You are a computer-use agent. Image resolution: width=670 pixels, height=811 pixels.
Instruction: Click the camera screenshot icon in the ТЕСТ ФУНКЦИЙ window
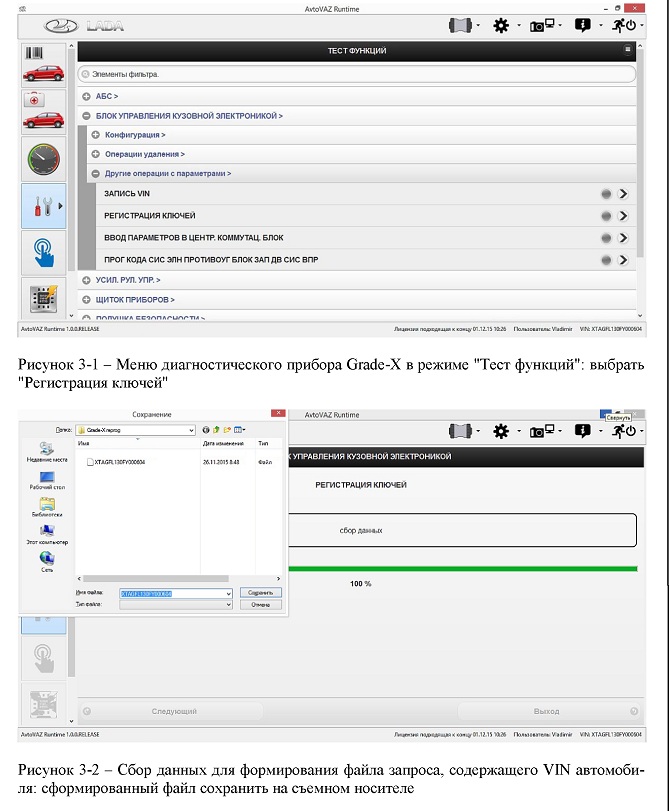pos(542,25)
